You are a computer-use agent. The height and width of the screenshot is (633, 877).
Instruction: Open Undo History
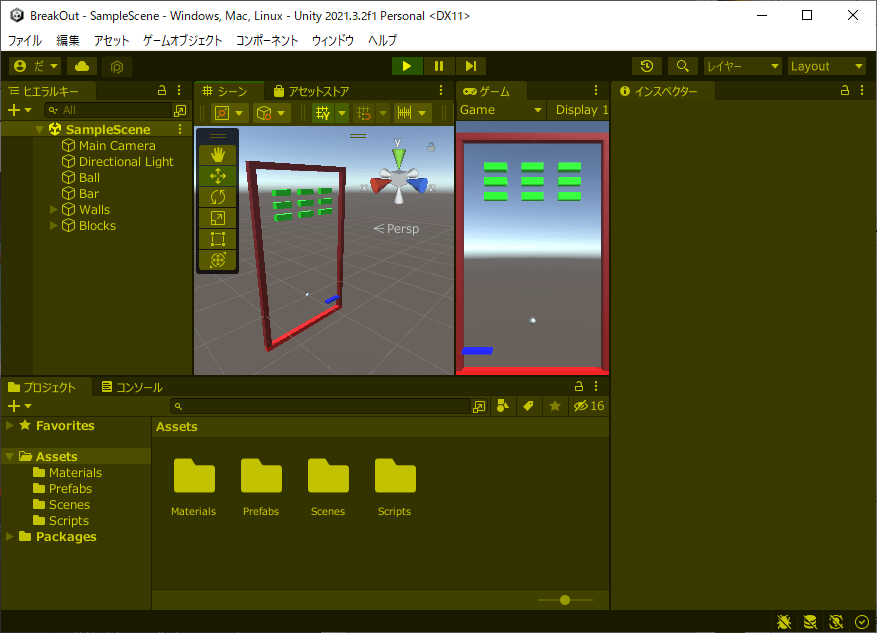point(647,66)
